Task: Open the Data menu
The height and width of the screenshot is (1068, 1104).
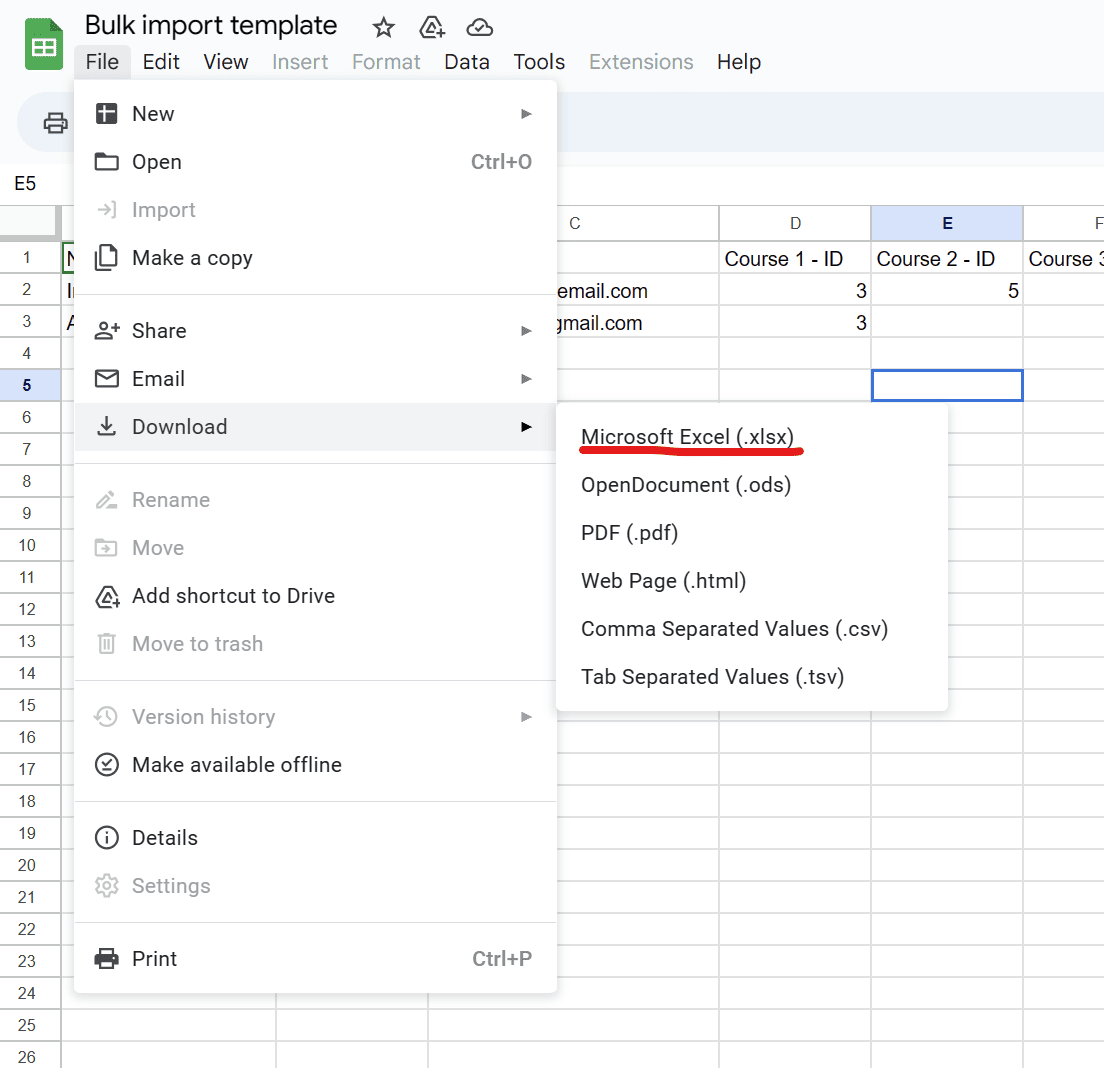Action: (467, 62)
